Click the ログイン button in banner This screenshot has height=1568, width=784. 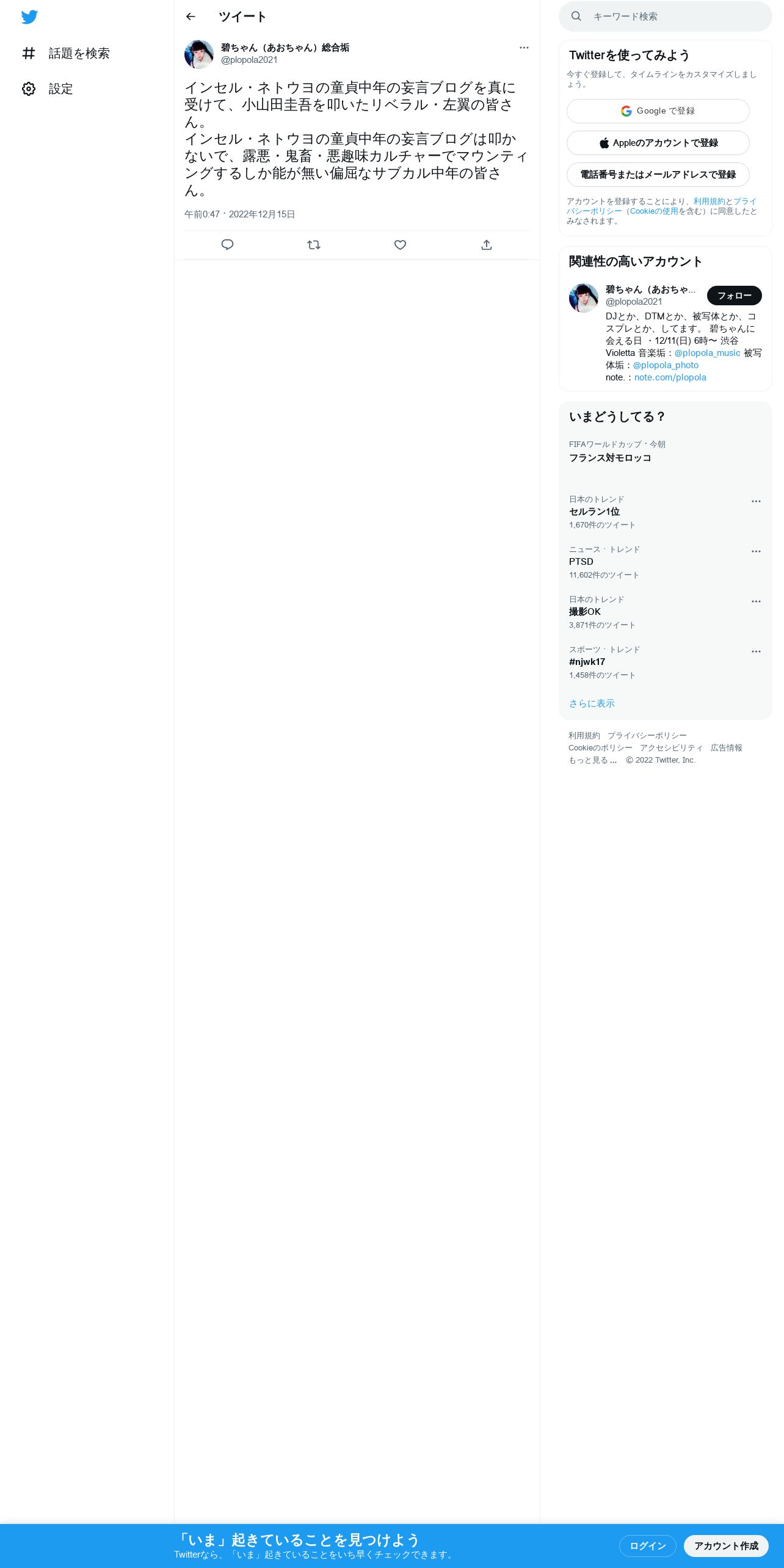point(647,1545)
